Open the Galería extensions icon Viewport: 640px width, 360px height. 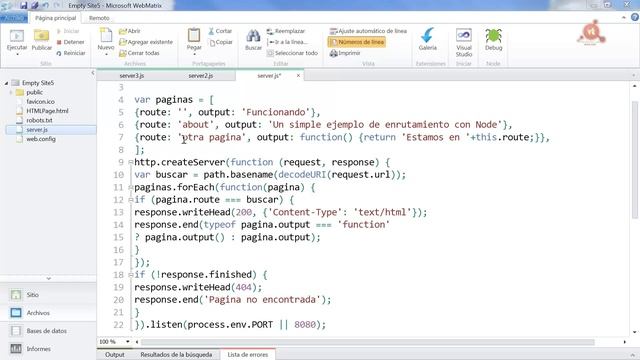pyautogui.click(x=427, y=36)
